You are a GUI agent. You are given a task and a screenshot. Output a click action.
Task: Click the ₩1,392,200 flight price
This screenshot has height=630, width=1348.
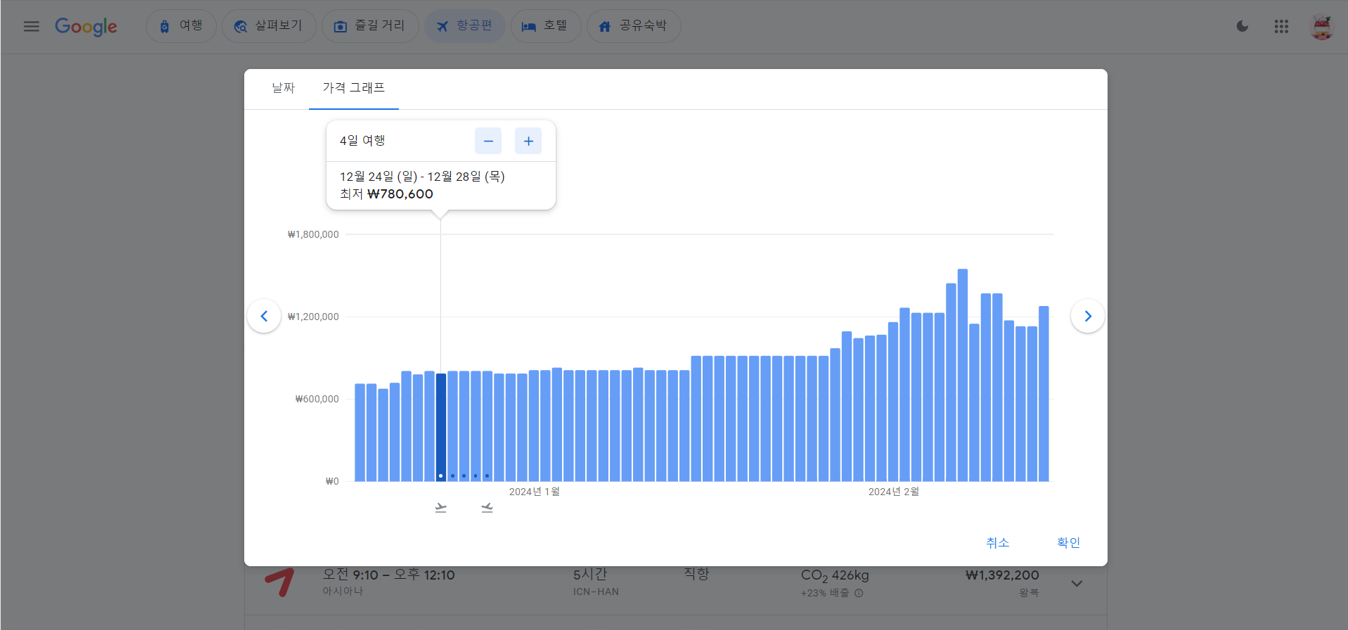click(1002, 576)
